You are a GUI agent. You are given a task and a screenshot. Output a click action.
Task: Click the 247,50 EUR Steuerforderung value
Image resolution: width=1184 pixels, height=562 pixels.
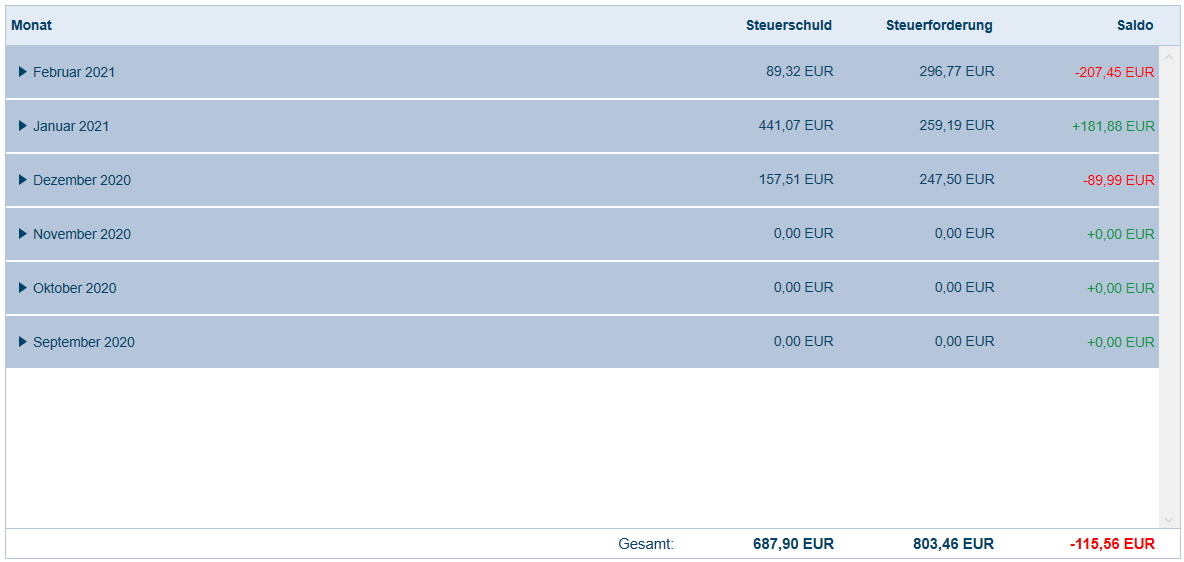pyautogui.click(x=957, y=180)
